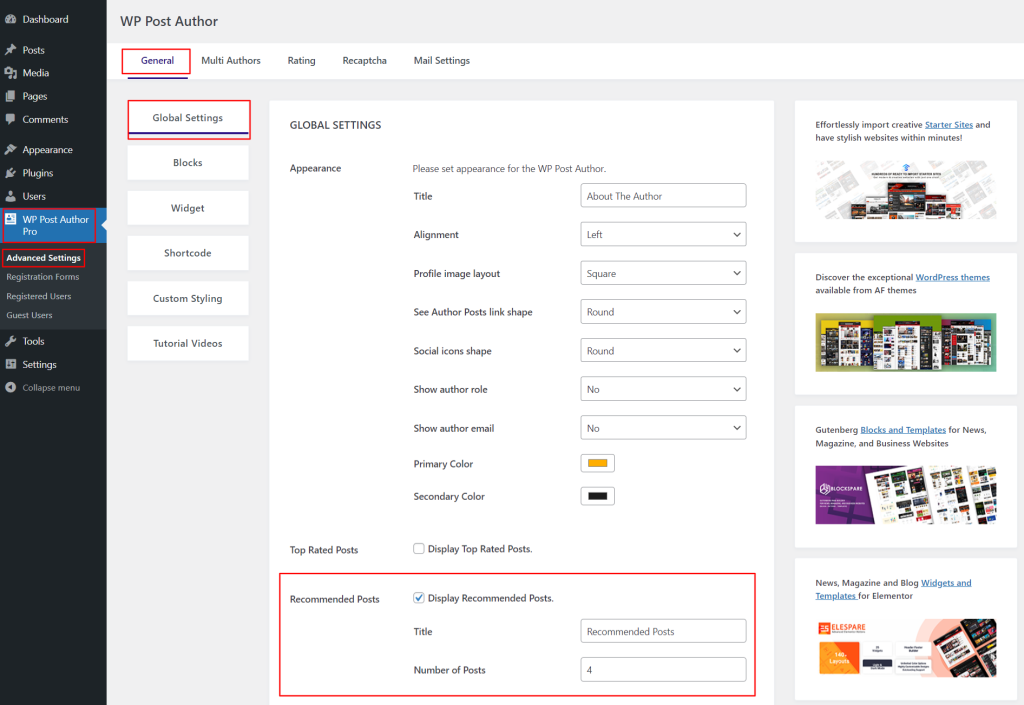Viewport: 1024px width, 705px height.
Task: Click the WP Post Author Pro icon
Action: tap(10, 219)
